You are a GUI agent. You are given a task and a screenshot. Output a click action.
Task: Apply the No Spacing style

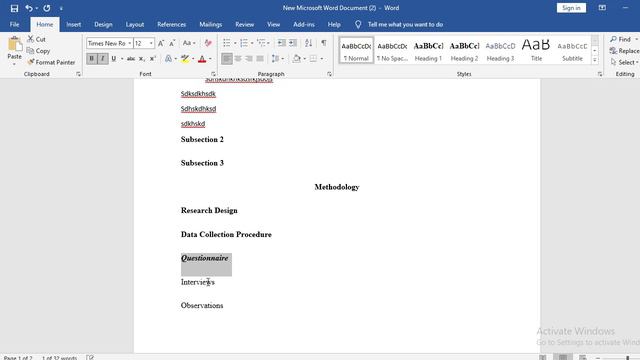[x=392, y=51]
